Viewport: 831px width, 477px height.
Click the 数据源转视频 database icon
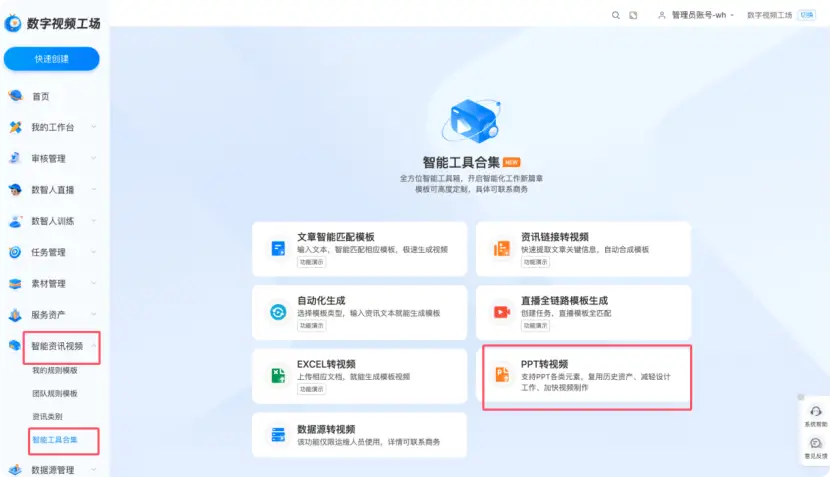(x=278, y=435)
